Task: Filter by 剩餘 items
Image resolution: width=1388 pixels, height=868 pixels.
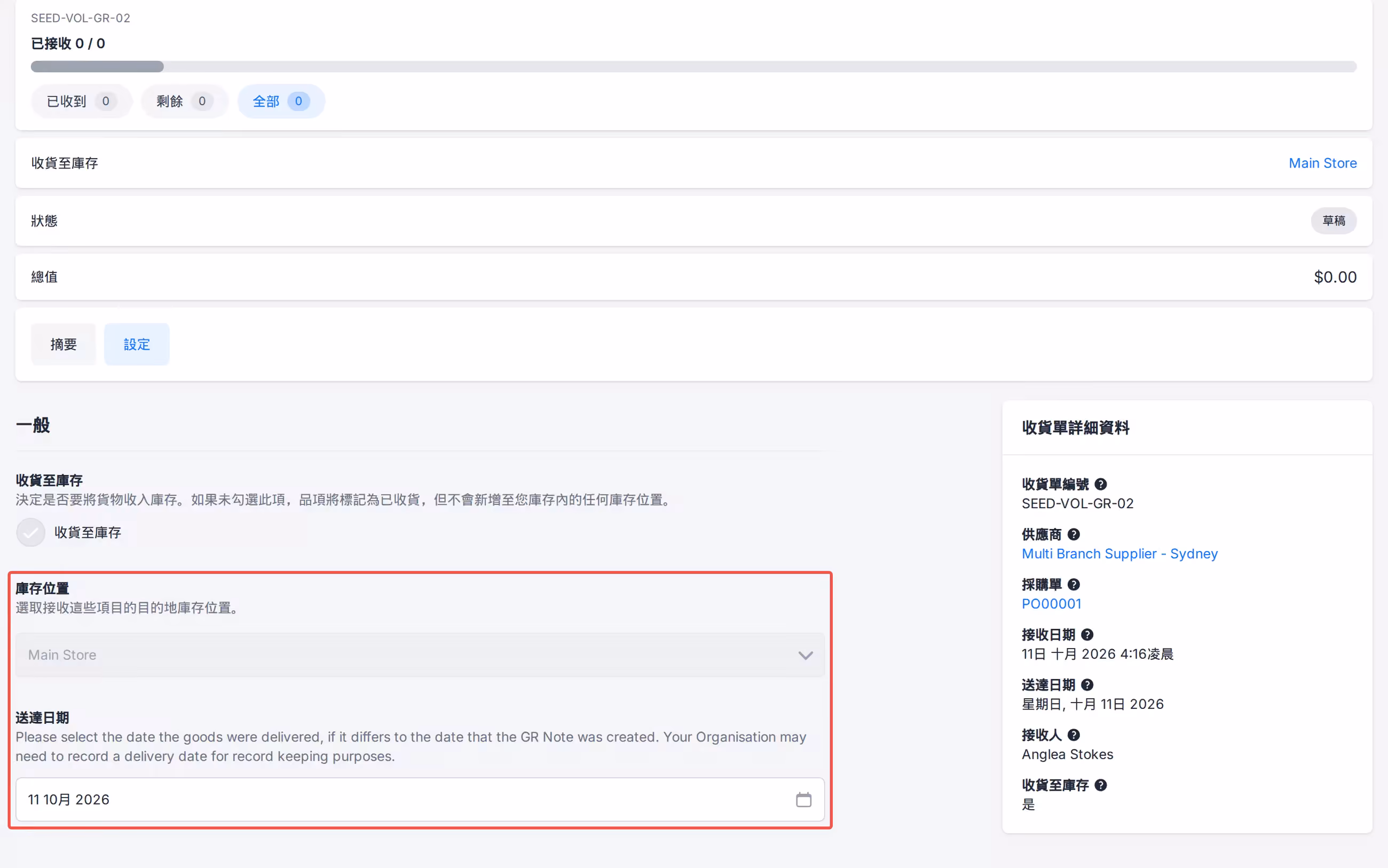Action: (x=185, y=101)
